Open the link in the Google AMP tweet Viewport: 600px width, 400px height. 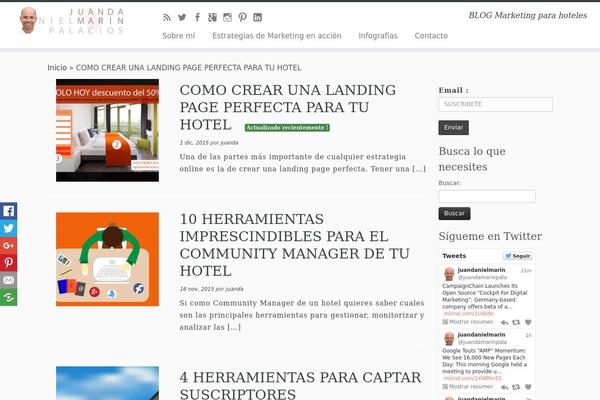pos(472,378)
